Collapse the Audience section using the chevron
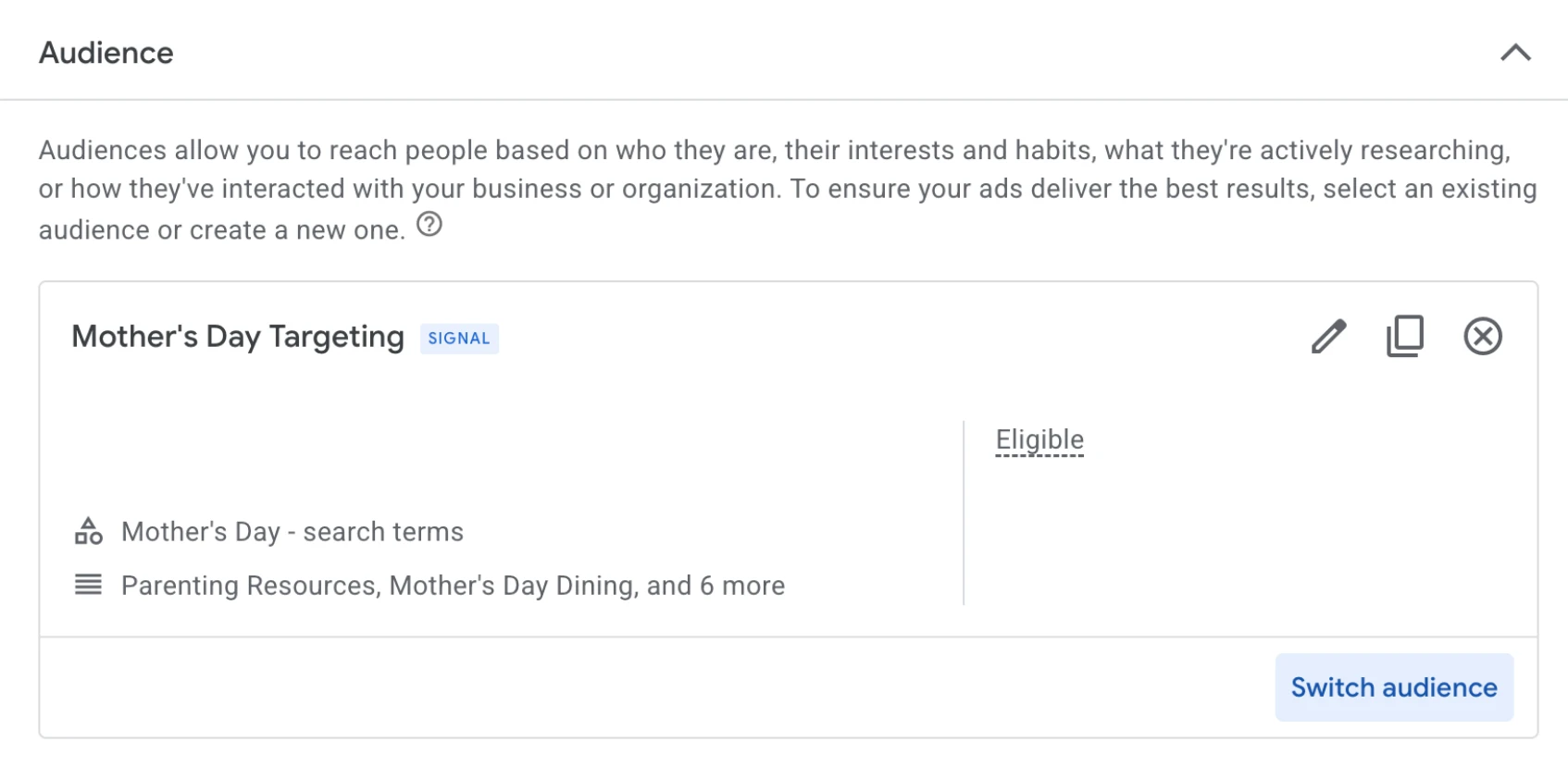 (1515, 53)
